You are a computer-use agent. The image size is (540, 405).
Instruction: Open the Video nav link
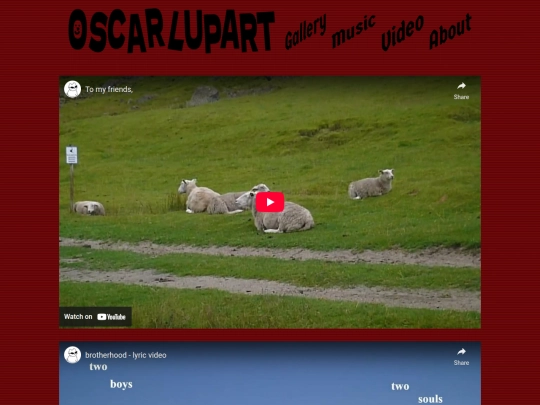(x=402, y=32)
